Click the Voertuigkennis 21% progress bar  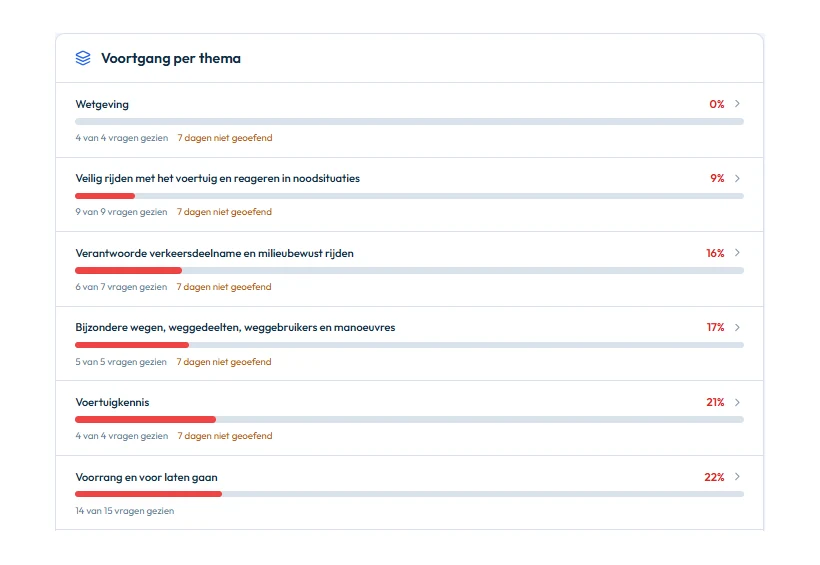[409, 420]
